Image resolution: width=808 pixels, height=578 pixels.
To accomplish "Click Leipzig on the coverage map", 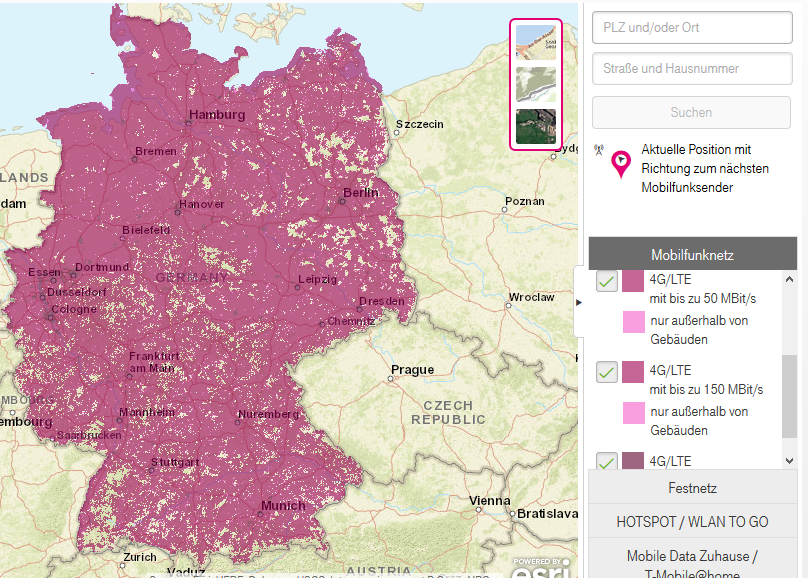I will pos(317,279).
